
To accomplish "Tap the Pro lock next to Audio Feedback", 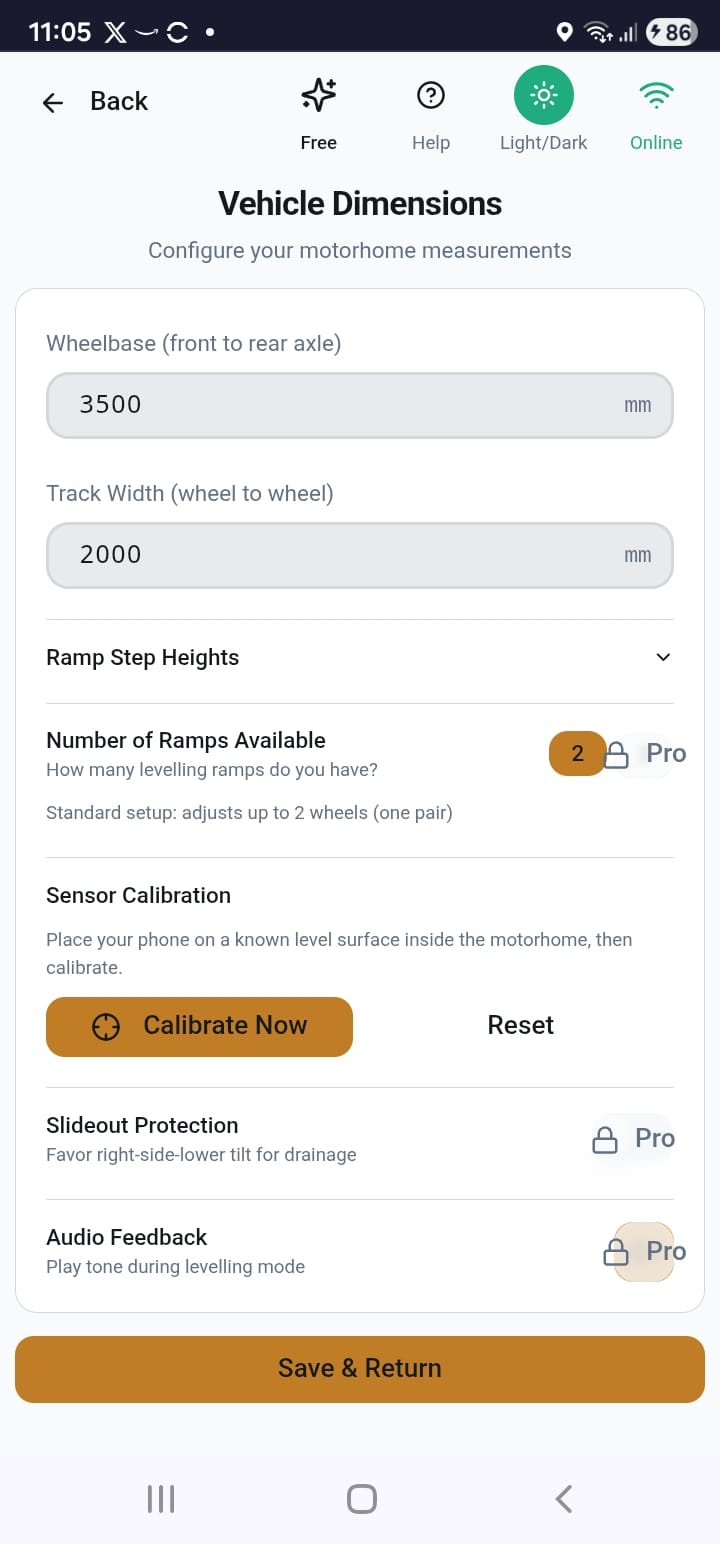I will (617, 1251).
